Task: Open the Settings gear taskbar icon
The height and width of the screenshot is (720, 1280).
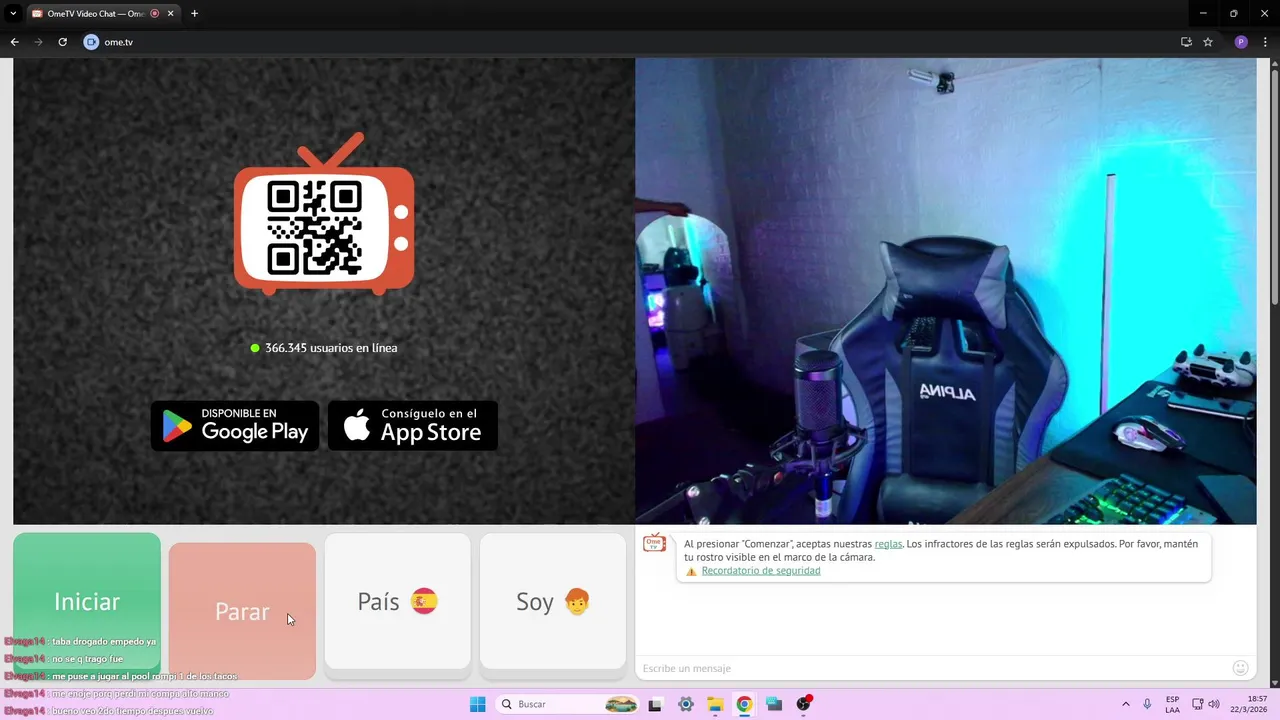Action: [685, 704]
